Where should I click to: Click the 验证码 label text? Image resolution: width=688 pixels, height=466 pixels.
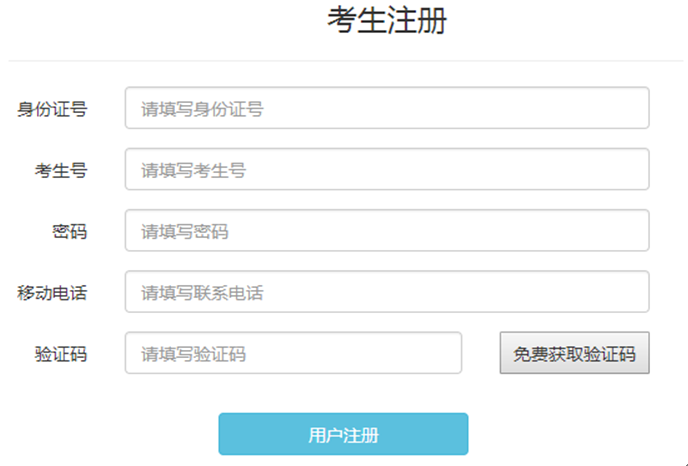pos(60,353)
